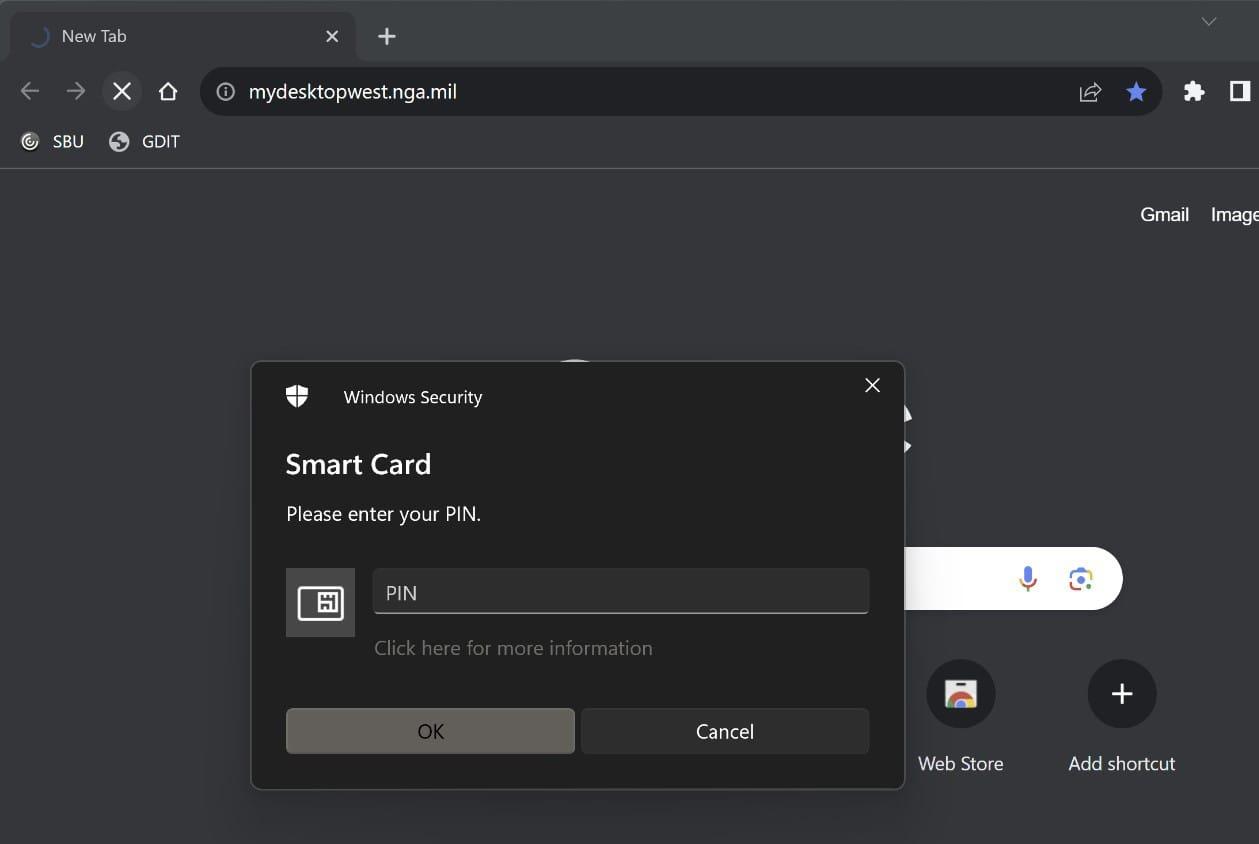Image resolution: width=1259 pixels, height=844 pixels.
Task: Open the home page via house icon
Action: pos(168,92)
